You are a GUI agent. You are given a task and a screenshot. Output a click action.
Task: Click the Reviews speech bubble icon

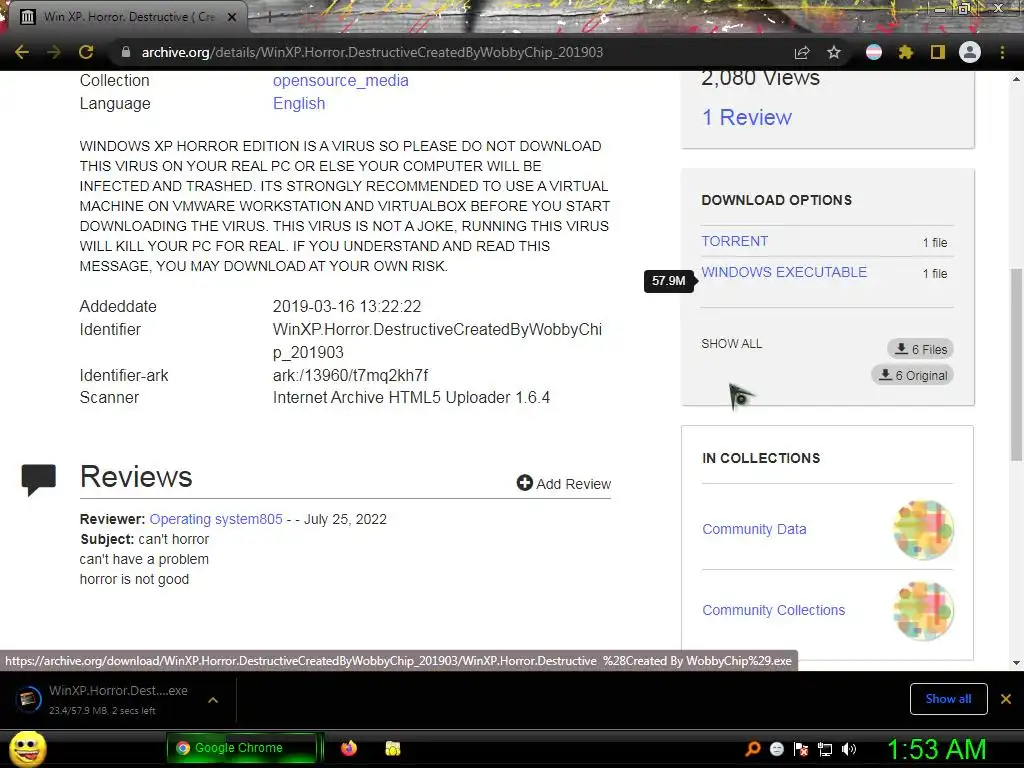[x=39, y=479]
